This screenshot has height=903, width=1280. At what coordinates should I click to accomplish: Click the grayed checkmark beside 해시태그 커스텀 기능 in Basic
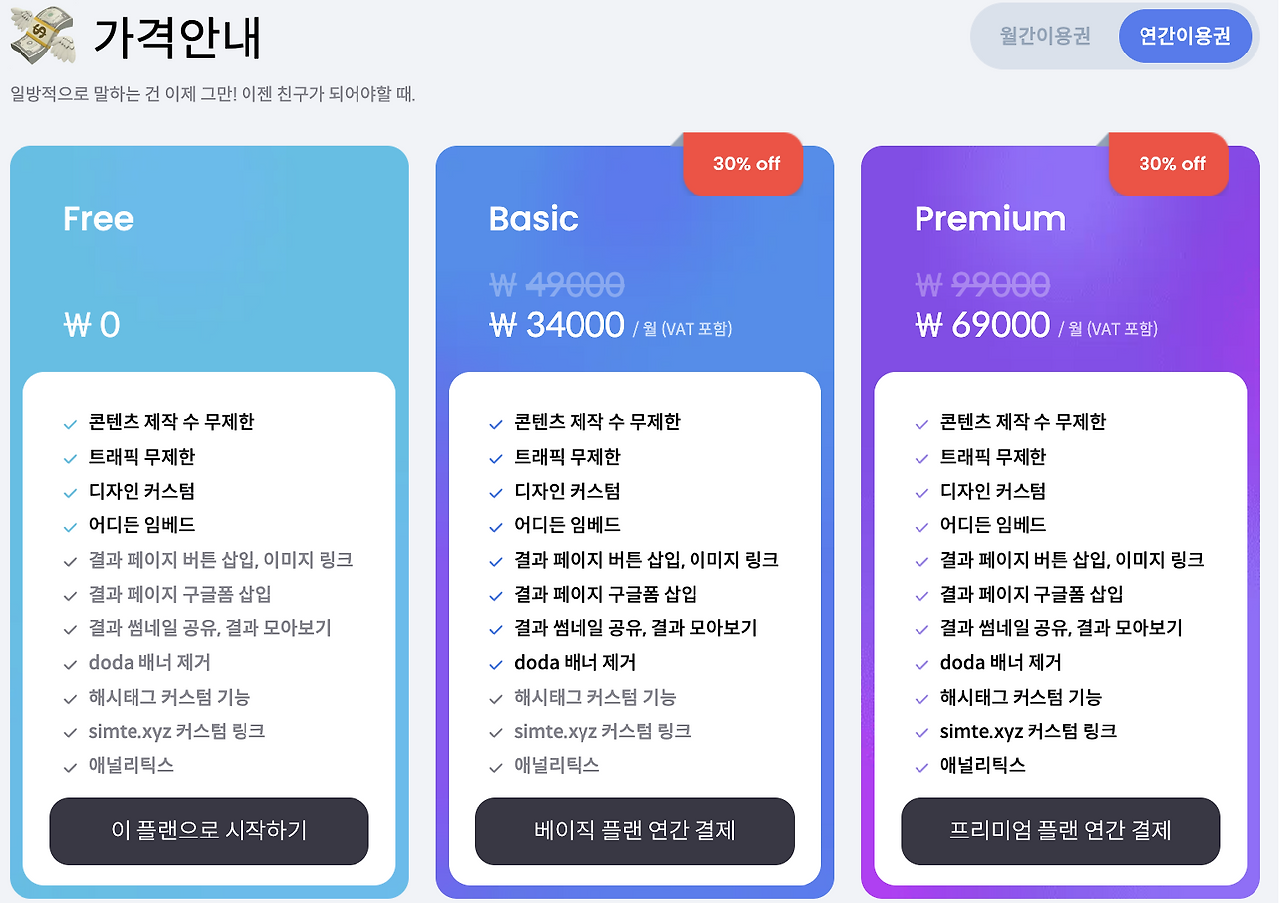[x=496, y=698]
